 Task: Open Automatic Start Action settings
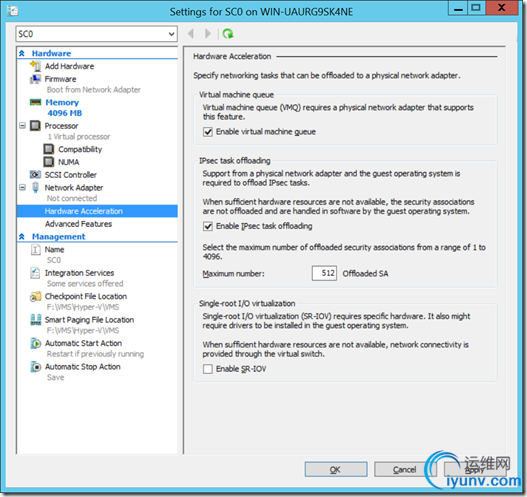pos(83,343)
